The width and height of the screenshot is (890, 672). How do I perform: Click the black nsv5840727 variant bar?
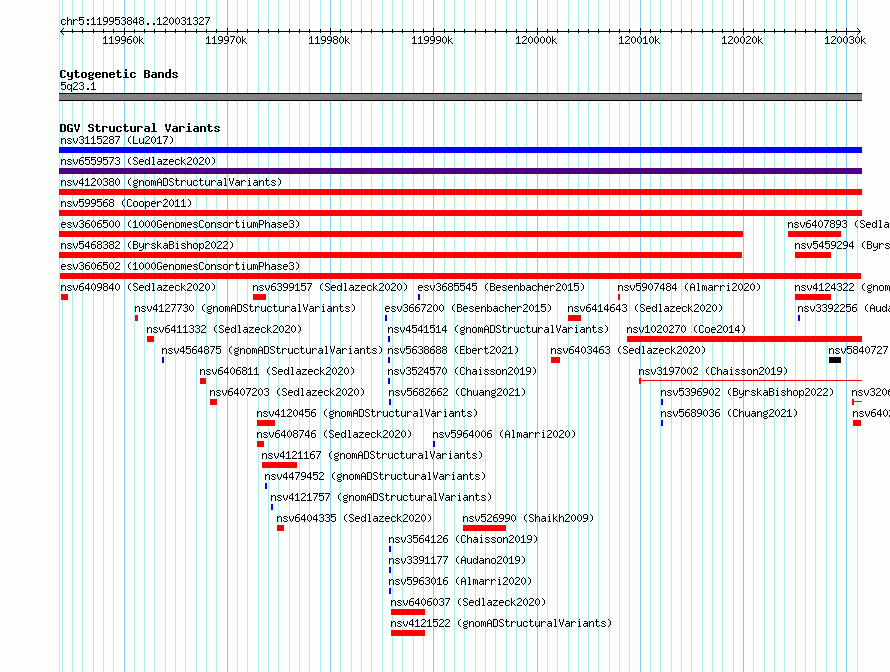(x=834, y=360)
